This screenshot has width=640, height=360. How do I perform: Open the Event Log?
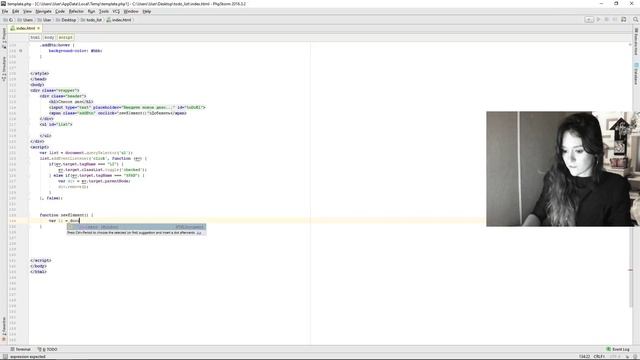pyautogui.click(x=618, y=349)
